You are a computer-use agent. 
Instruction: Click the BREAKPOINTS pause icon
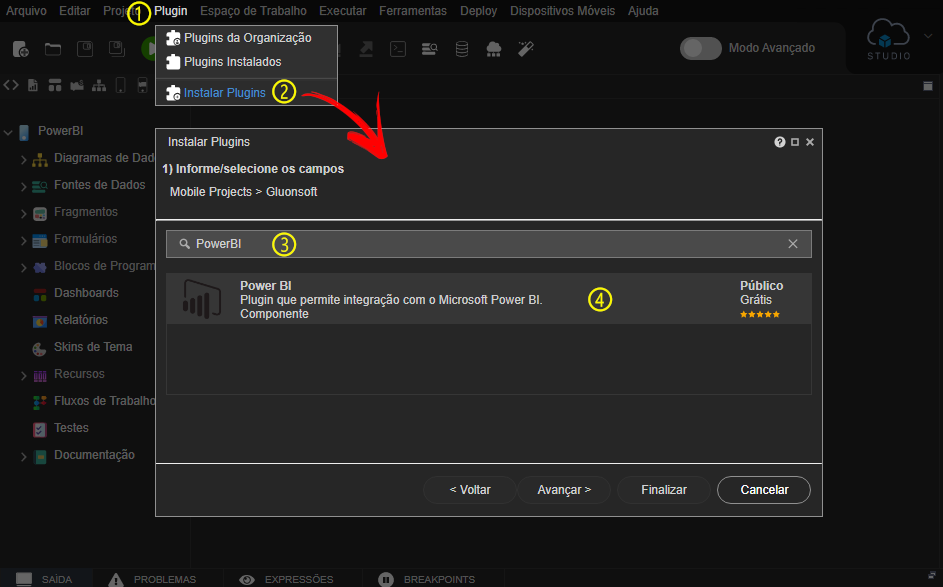385,579
